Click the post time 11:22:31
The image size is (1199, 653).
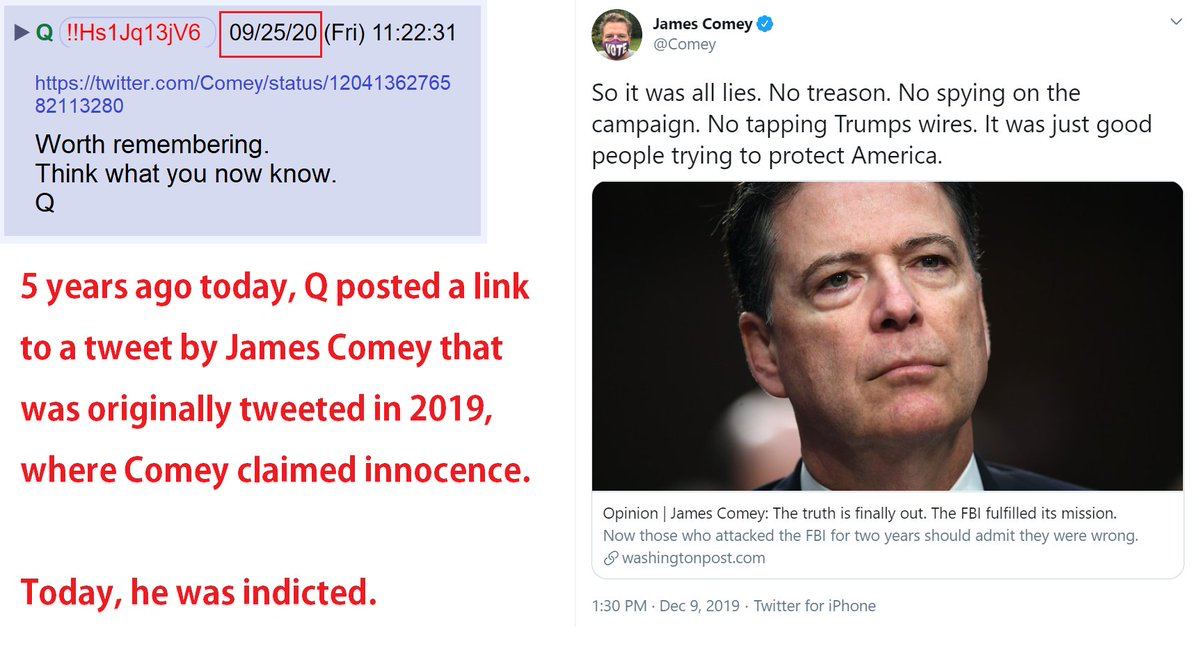click(x=414, y=33)
